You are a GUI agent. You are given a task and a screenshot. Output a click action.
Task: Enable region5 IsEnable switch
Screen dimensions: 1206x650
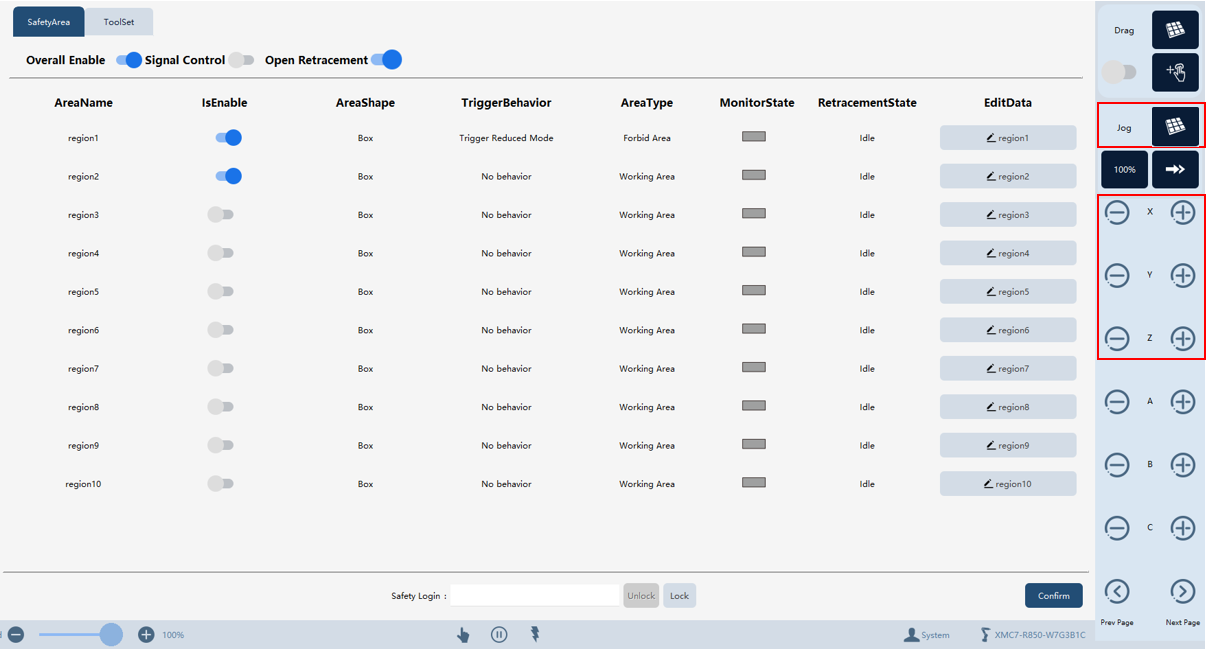tap(220, 292)
